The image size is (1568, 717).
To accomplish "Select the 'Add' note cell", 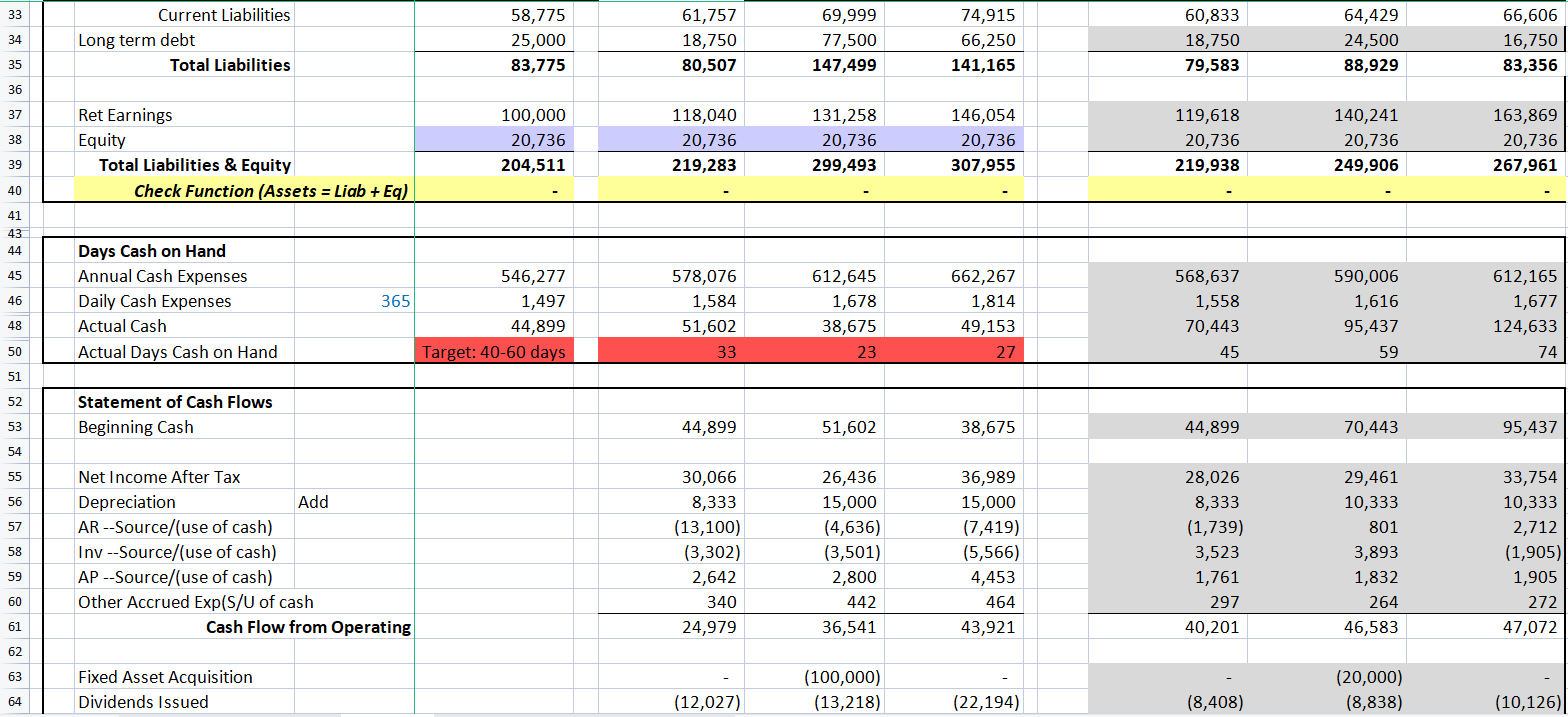I will click(313, 502).
